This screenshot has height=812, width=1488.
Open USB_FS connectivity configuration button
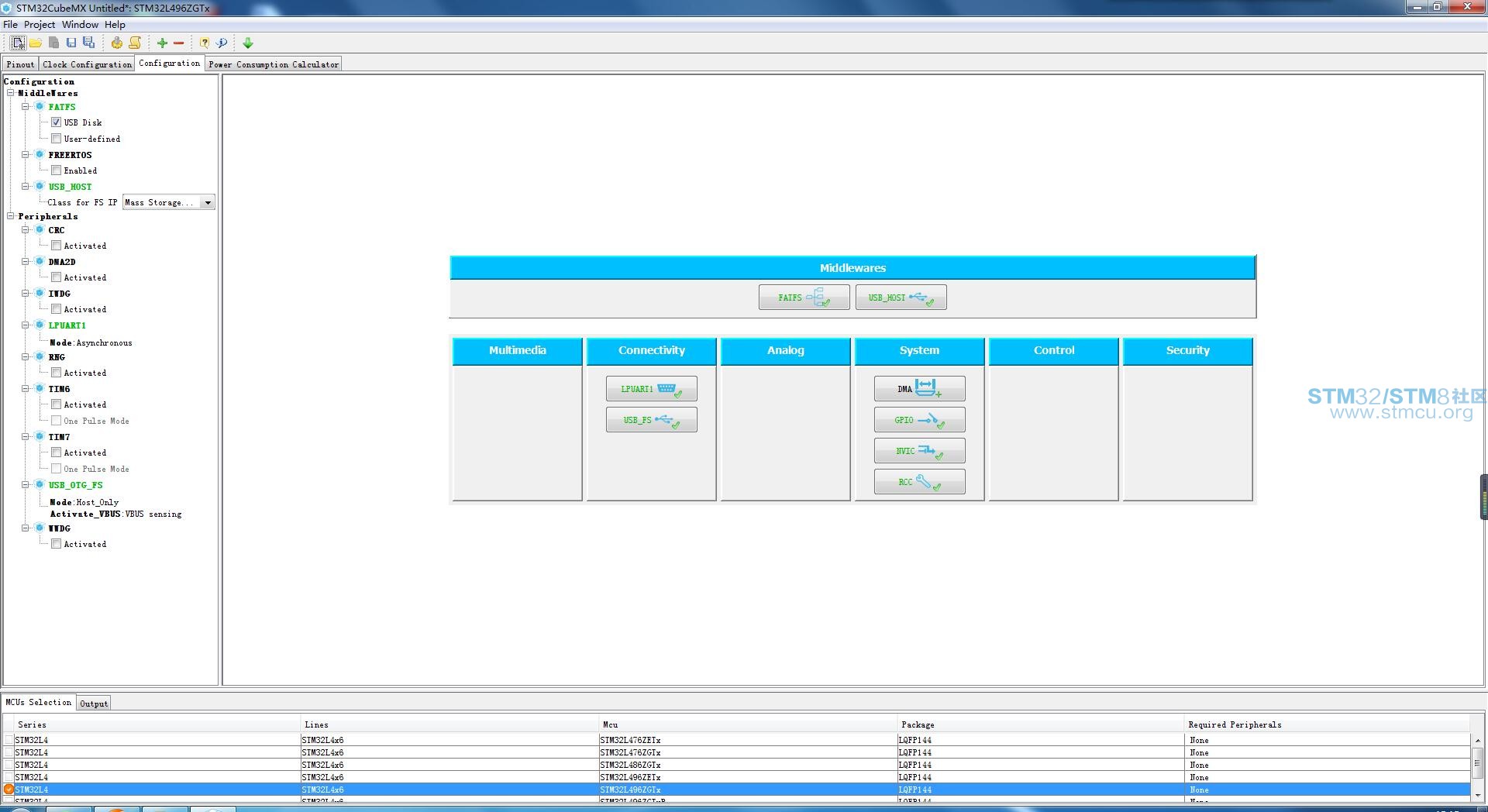click(651, 420)
